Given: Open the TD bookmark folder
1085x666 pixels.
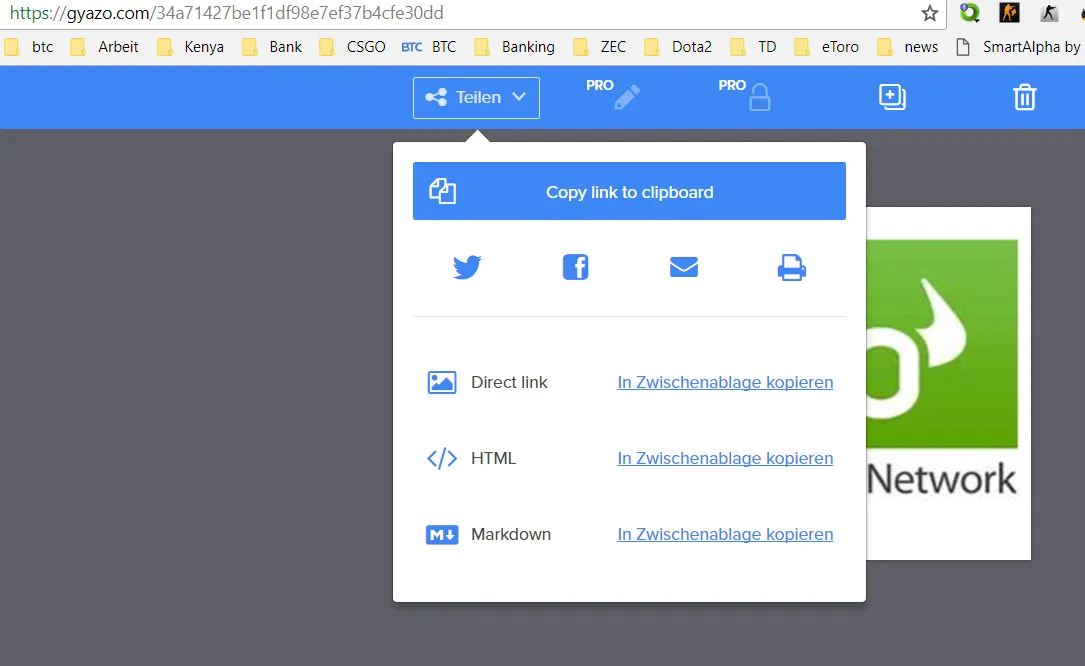Looking at the screenshot, I should (x=754, y=46).
